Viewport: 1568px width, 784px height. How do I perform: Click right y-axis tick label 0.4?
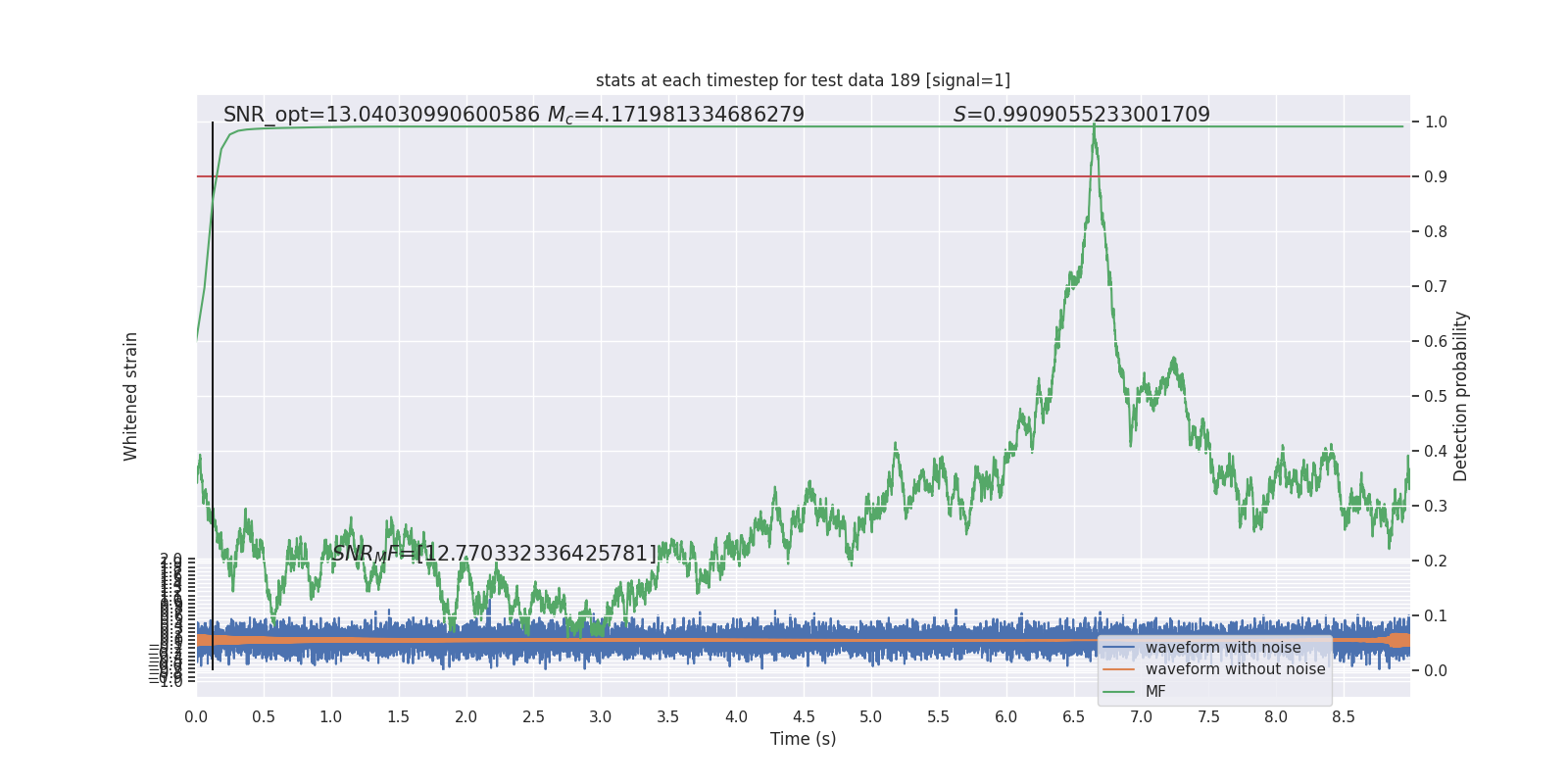click(1436, 452)
